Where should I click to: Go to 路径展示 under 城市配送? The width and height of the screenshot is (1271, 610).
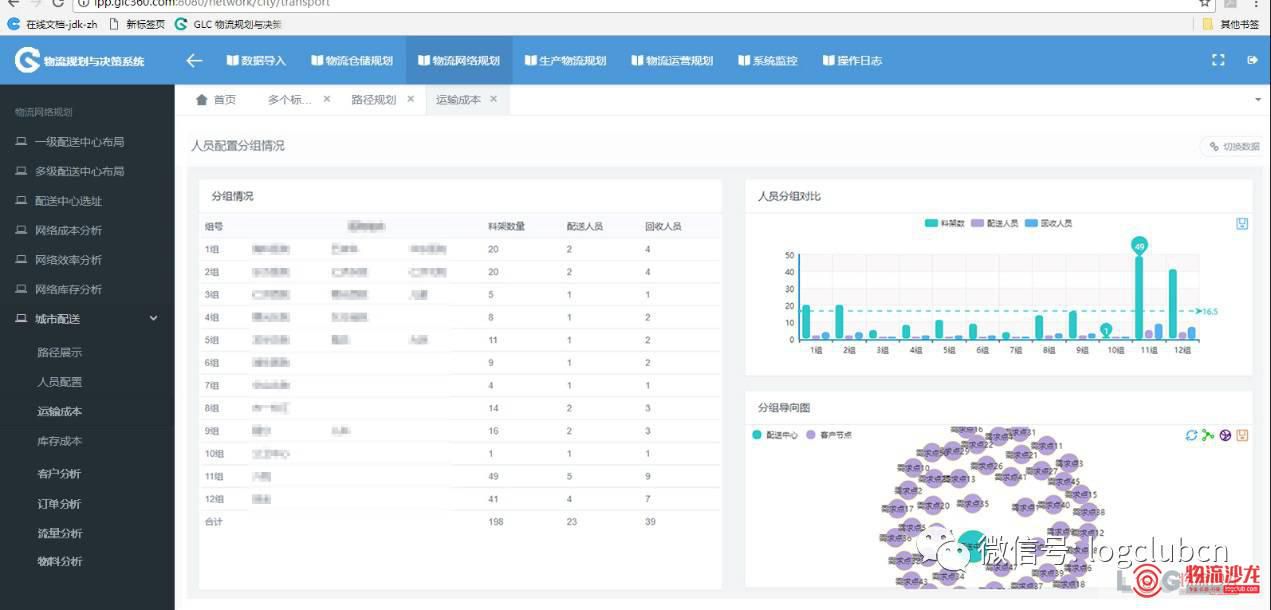pyautogui.click(x=60, y=352)
